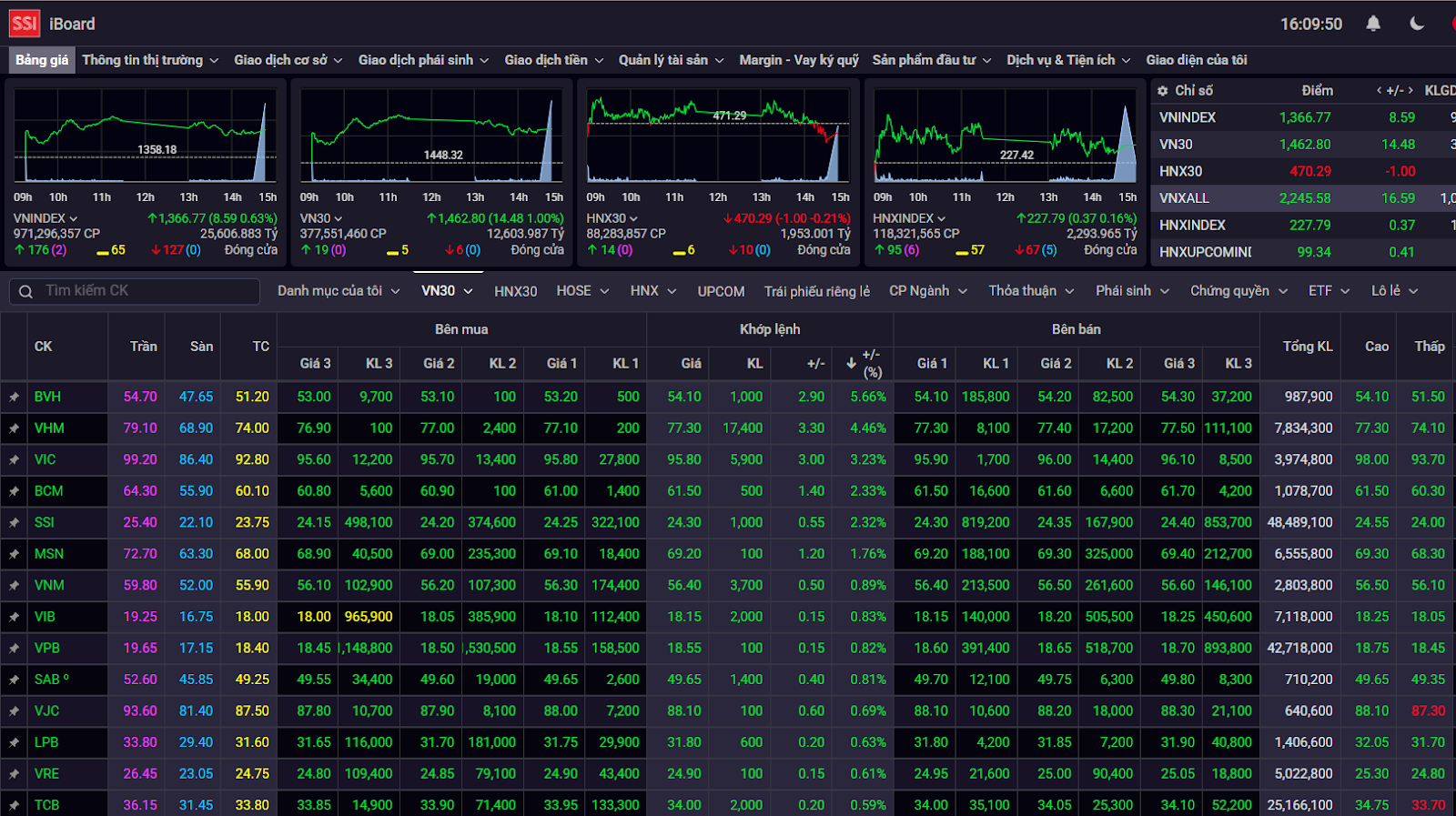This screenshot has width=1456, height=816.
Task: Pin the MSN row
Action: point(14,554)
